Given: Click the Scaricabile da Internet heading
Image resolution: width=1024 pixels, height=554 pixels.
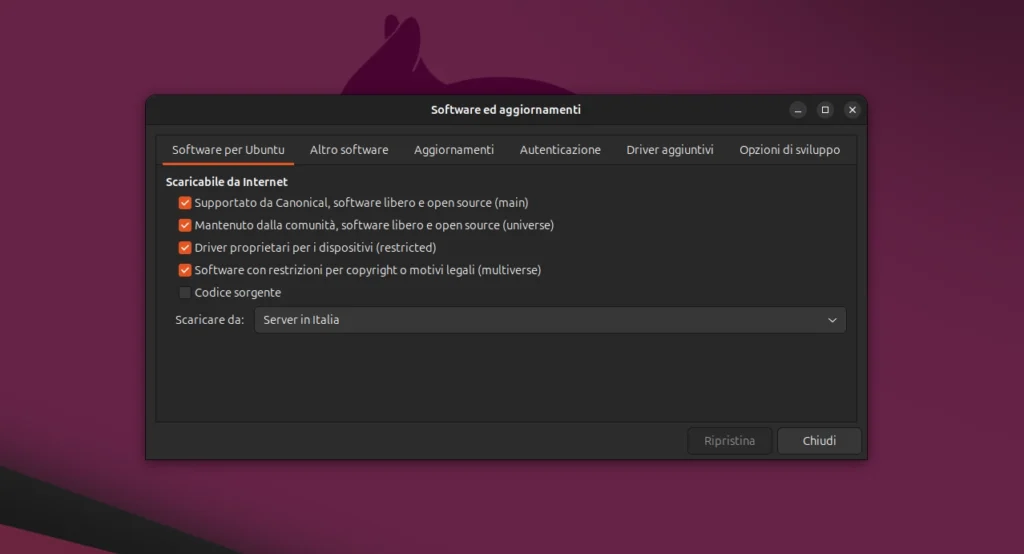Looking at the screenshot, I should pyautogui.click(x=227, y=182).
